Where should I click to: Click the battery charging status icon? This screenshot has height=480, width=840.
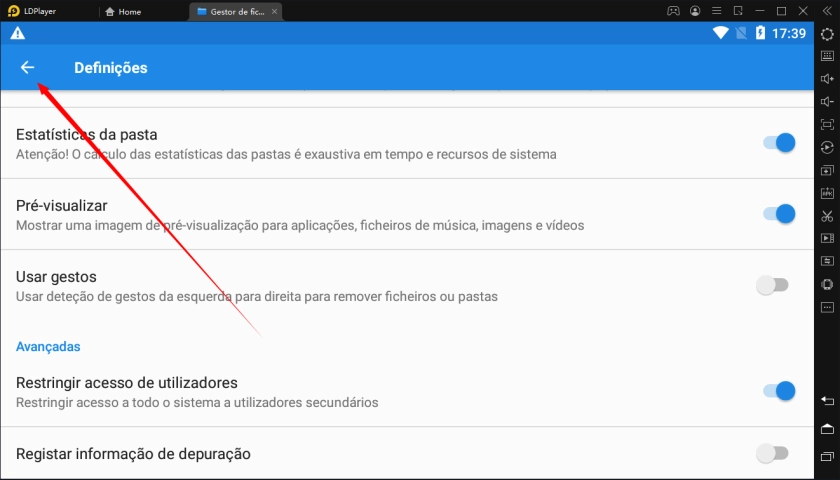(x=760, y=33)
